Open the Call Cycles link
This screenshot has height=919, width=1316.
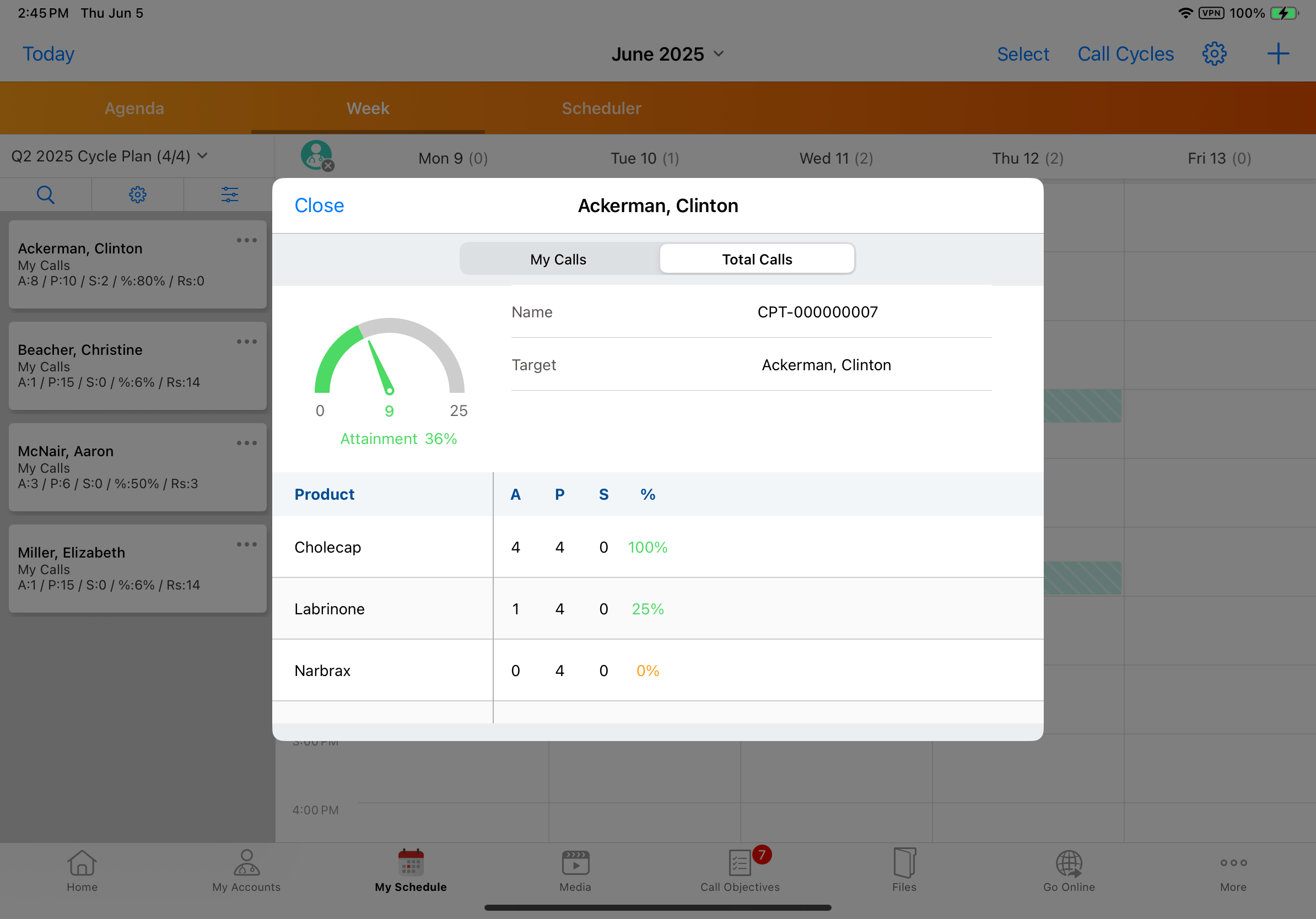[x=1125, y=54]
